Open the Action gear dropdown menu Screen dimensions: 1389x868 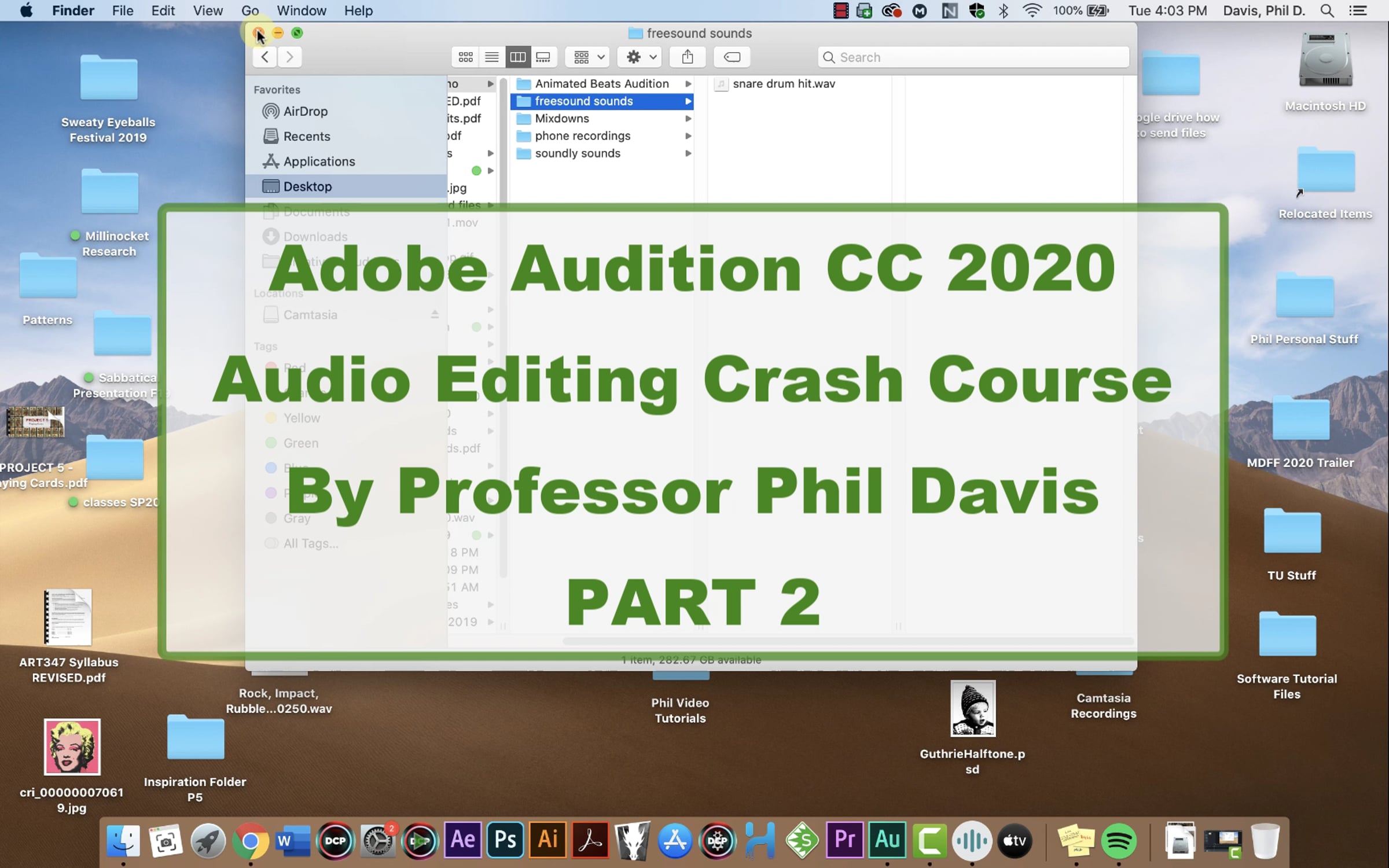[640, 57]
